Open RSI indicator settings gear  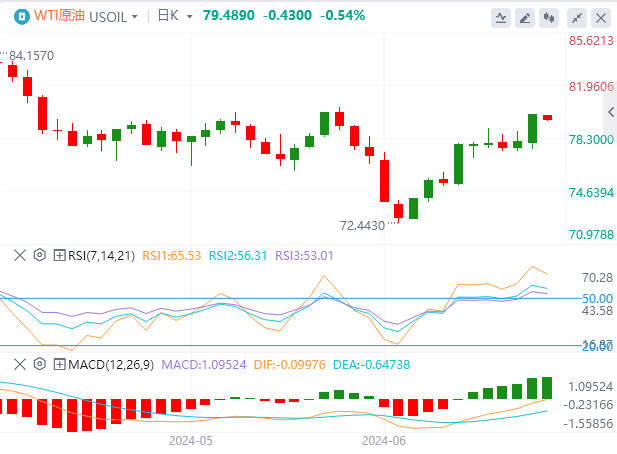pyautogui.click(x=40, y=255)
